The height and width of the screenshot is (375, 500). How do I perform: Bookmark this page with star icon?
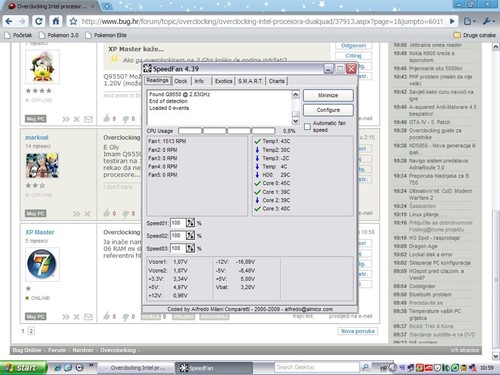click(73, 22)
